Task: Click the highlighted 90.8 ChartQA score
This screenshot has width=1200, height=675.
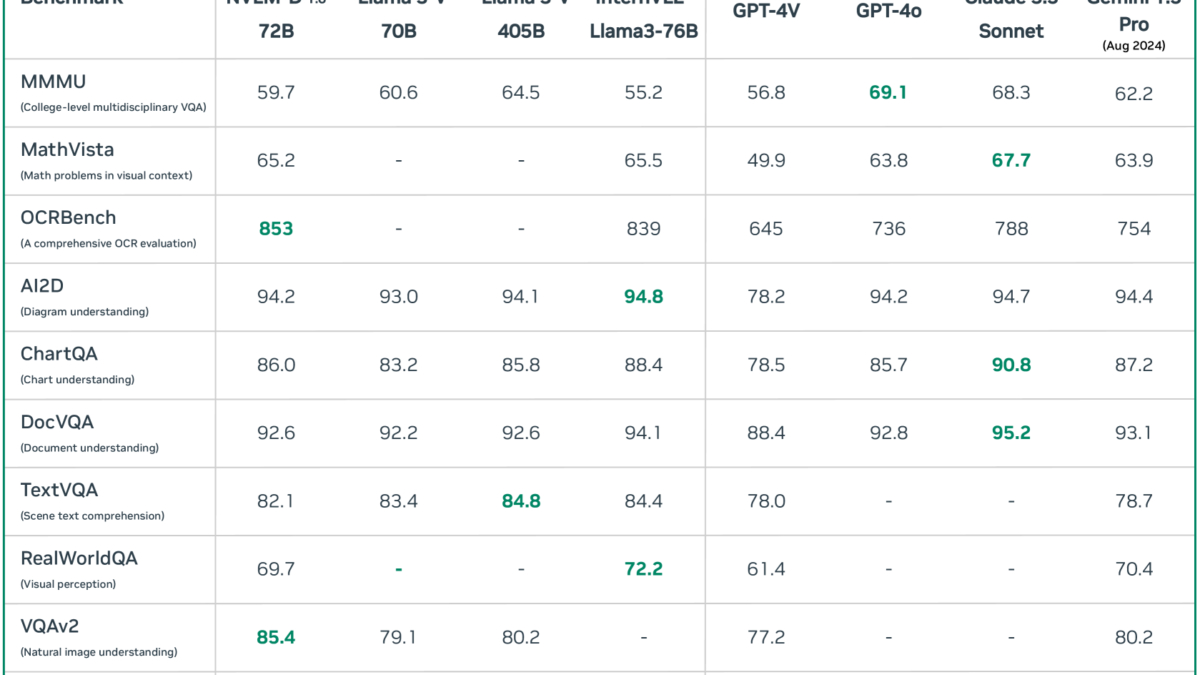Action: click(1011, 365)
